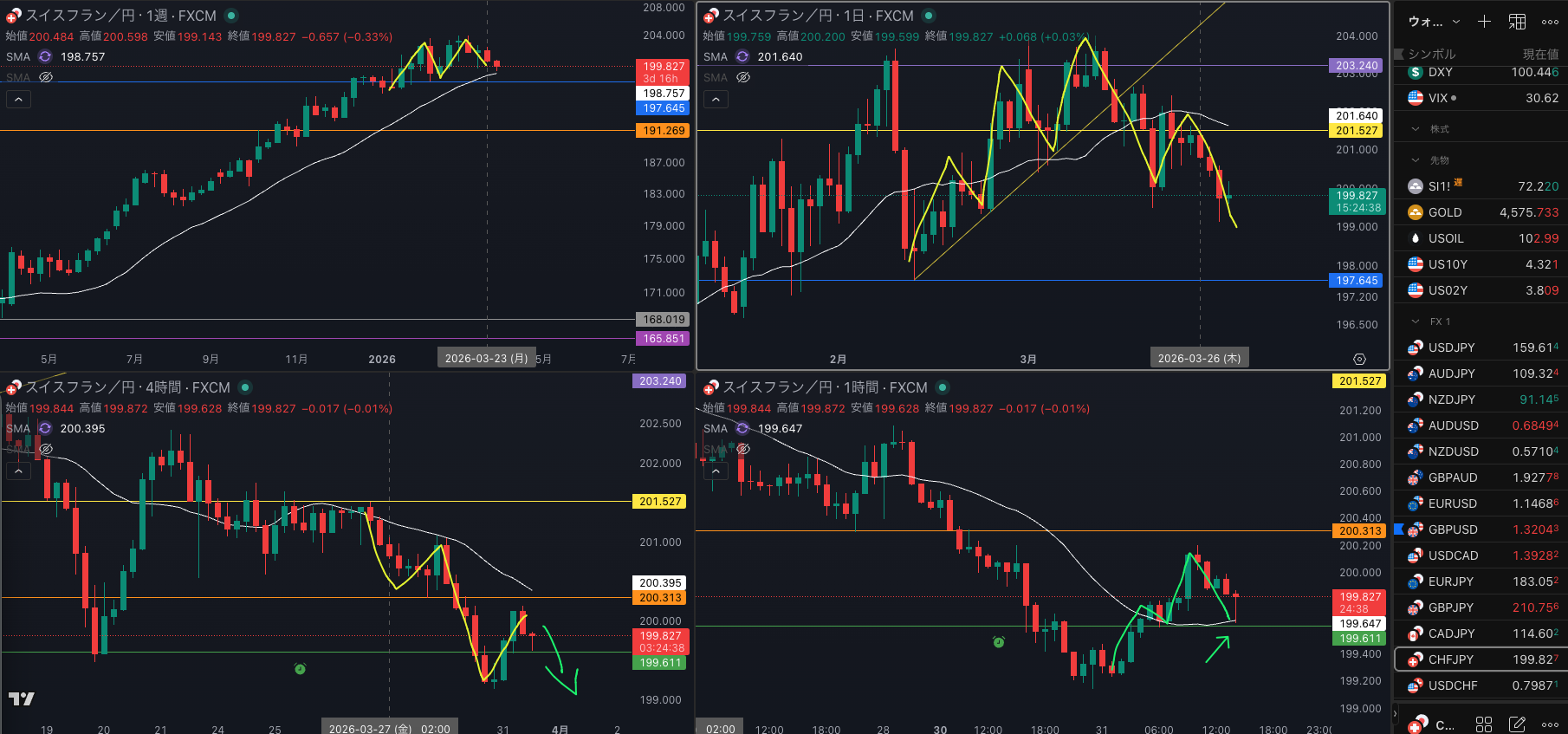The image size is (1568, 734).
Task: Click the add symbol plus icon in watchlist
Action: (x=1484, y=22)
